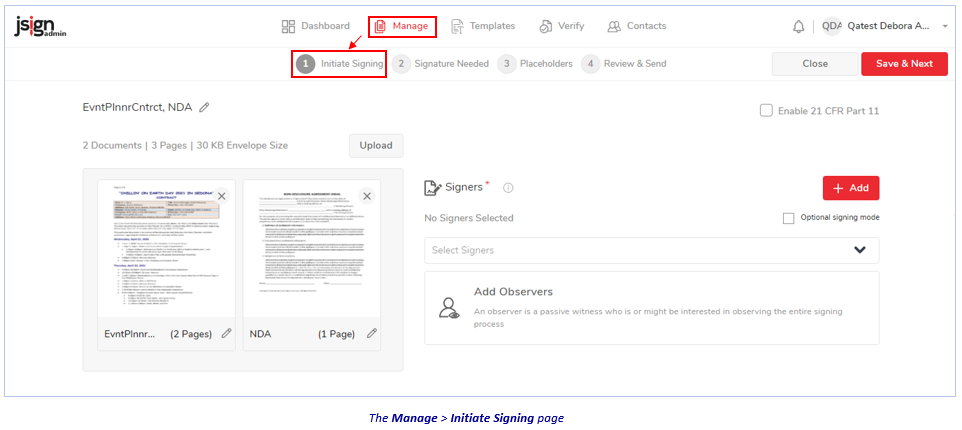Expand the Select Signers dropdown
The image size is (962, 430).
tap(858, 250)
